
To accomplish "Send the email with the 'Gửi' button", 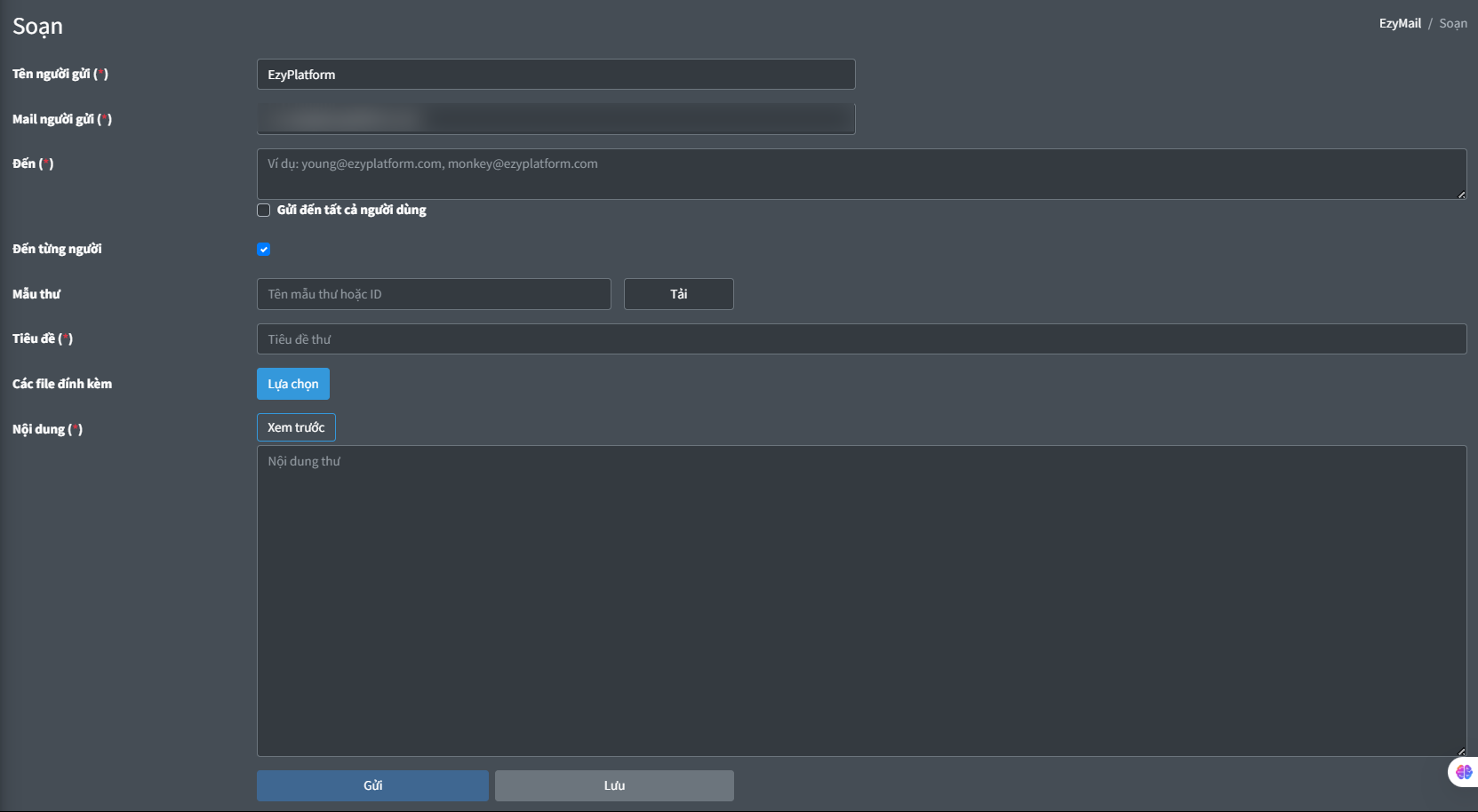I will (371, 784).
